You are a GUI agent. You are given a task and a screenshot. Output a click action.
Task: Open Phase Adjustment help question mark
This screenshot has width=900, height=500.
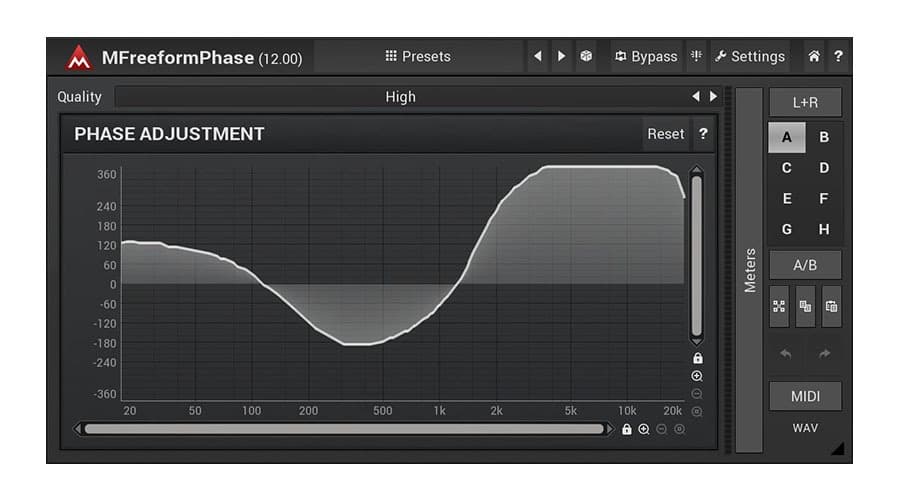click(703, 134)
